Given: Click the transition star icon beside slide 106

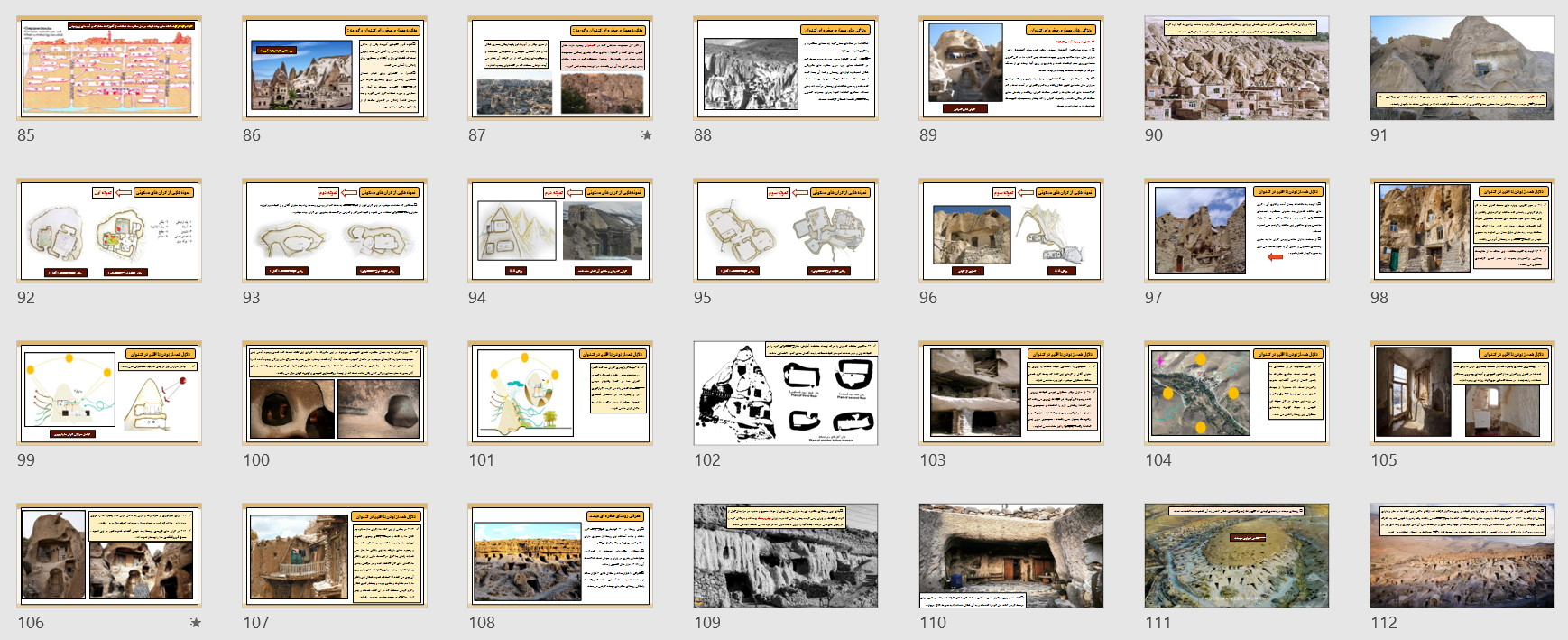Looking at the screenshot, I should pyautogui.click(x=196, y=623).
